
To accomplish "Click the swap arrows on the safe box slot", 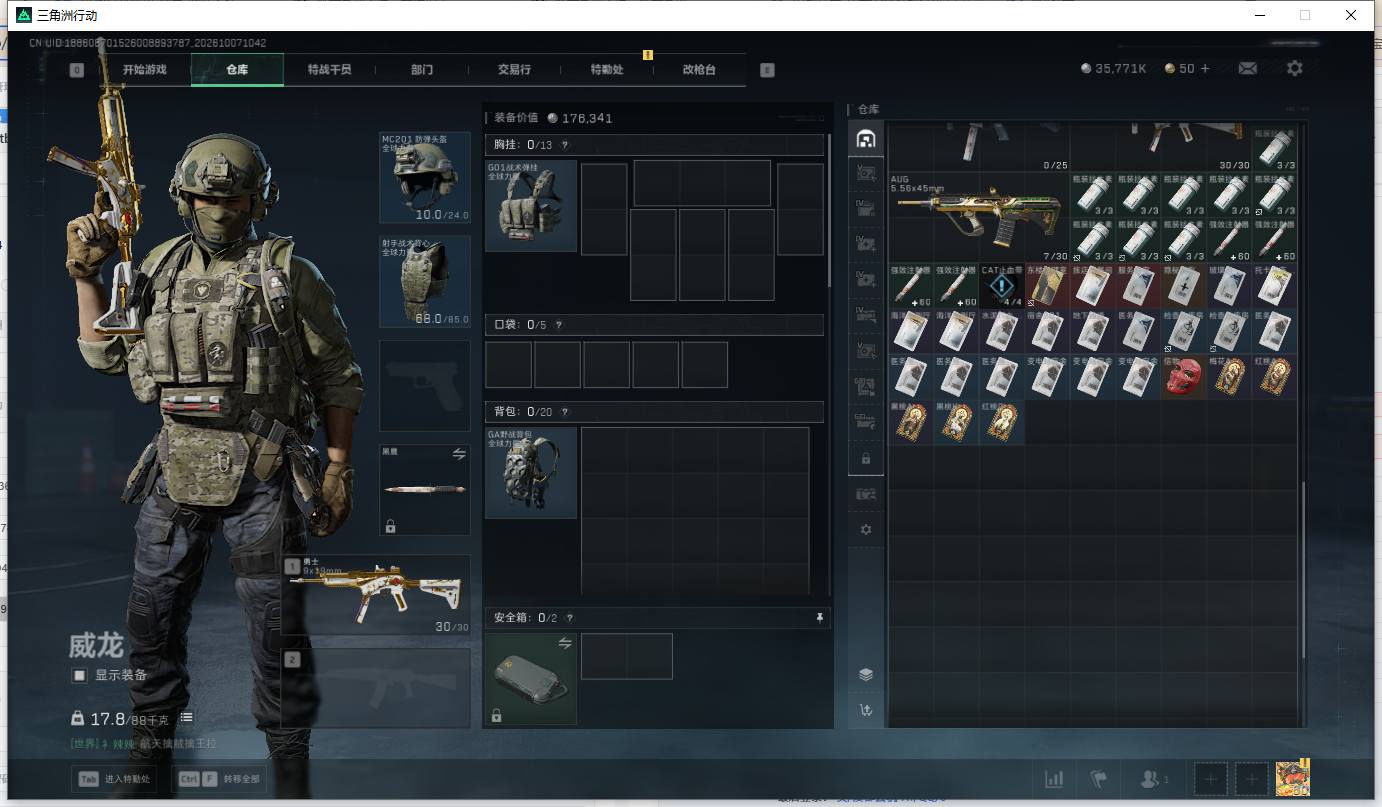I will [565, 642].
